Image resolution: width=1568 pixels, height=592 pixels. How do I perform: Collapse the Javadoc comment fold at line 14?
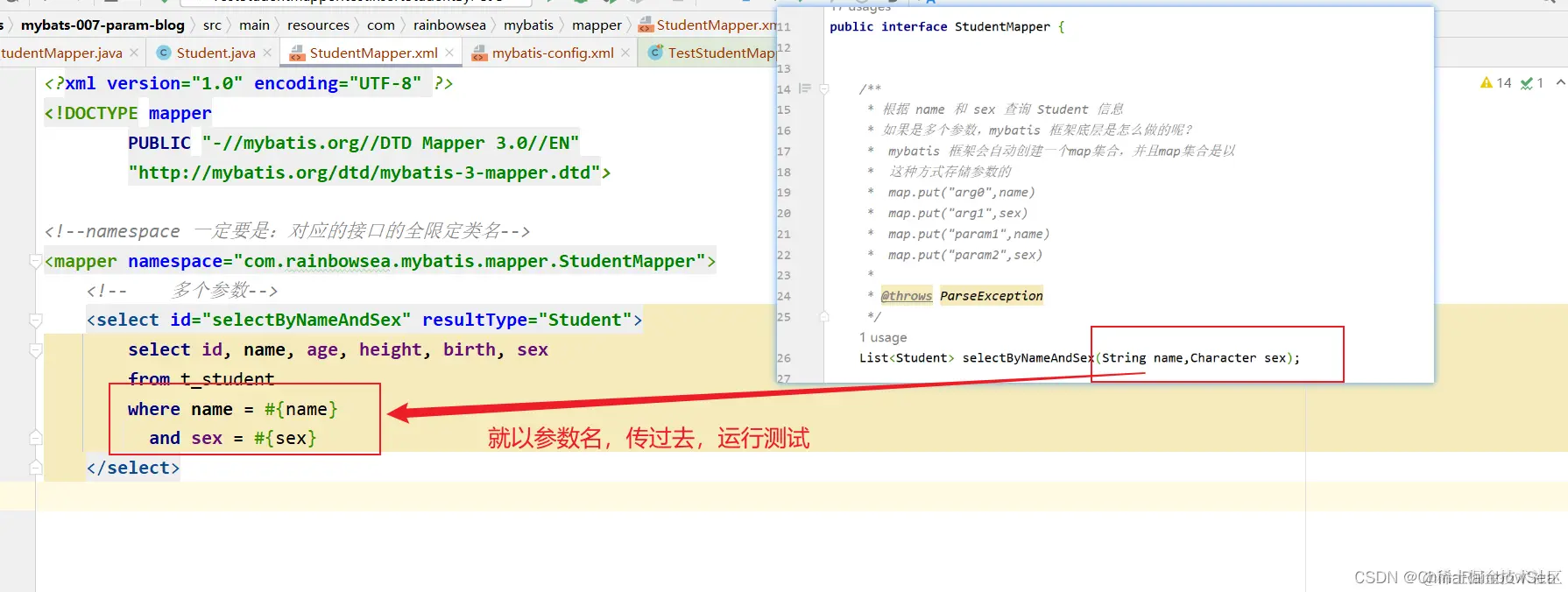pos(823,88)
